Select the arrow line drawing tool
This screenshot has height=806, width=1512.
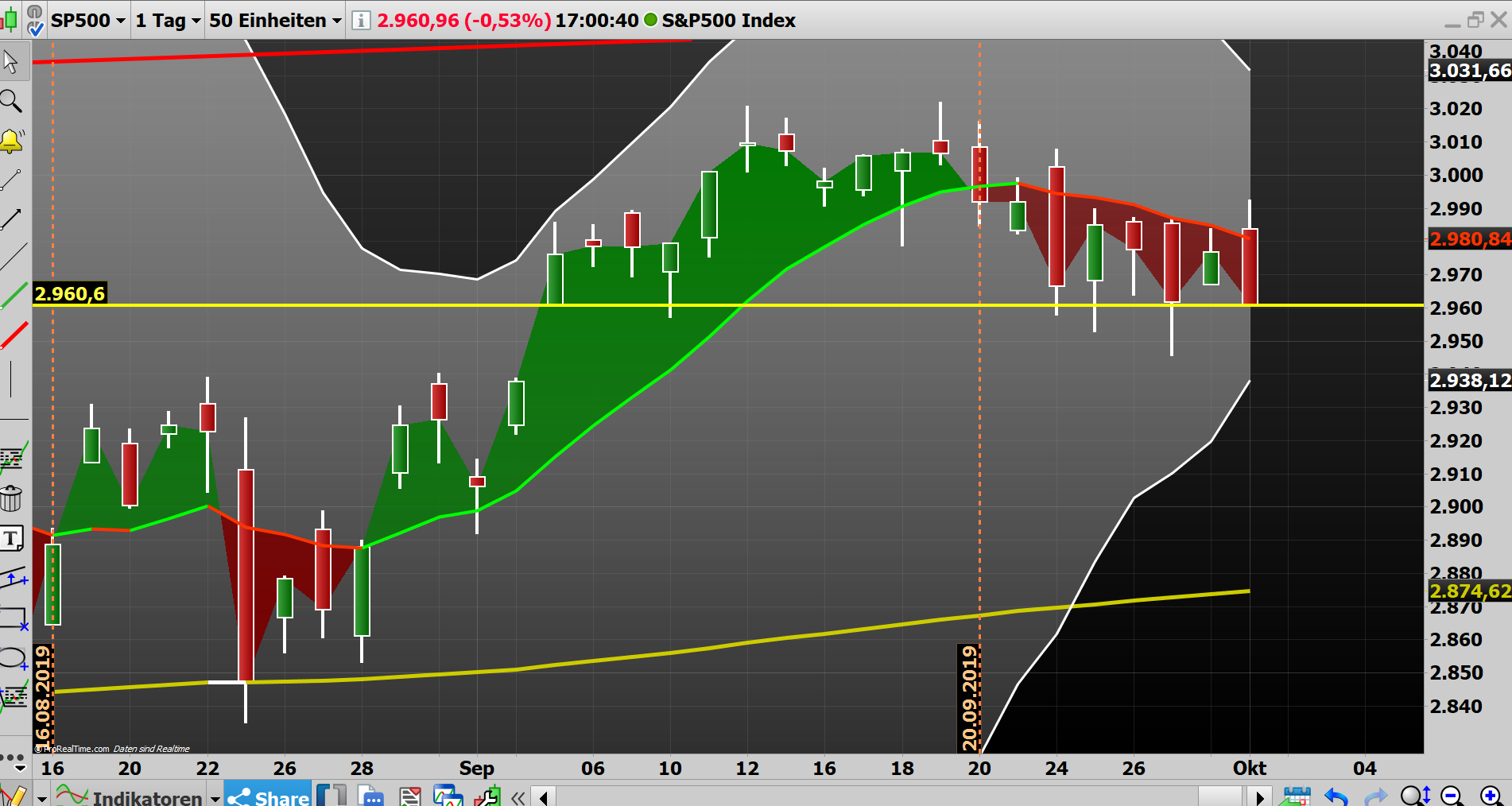pos(12,219)
